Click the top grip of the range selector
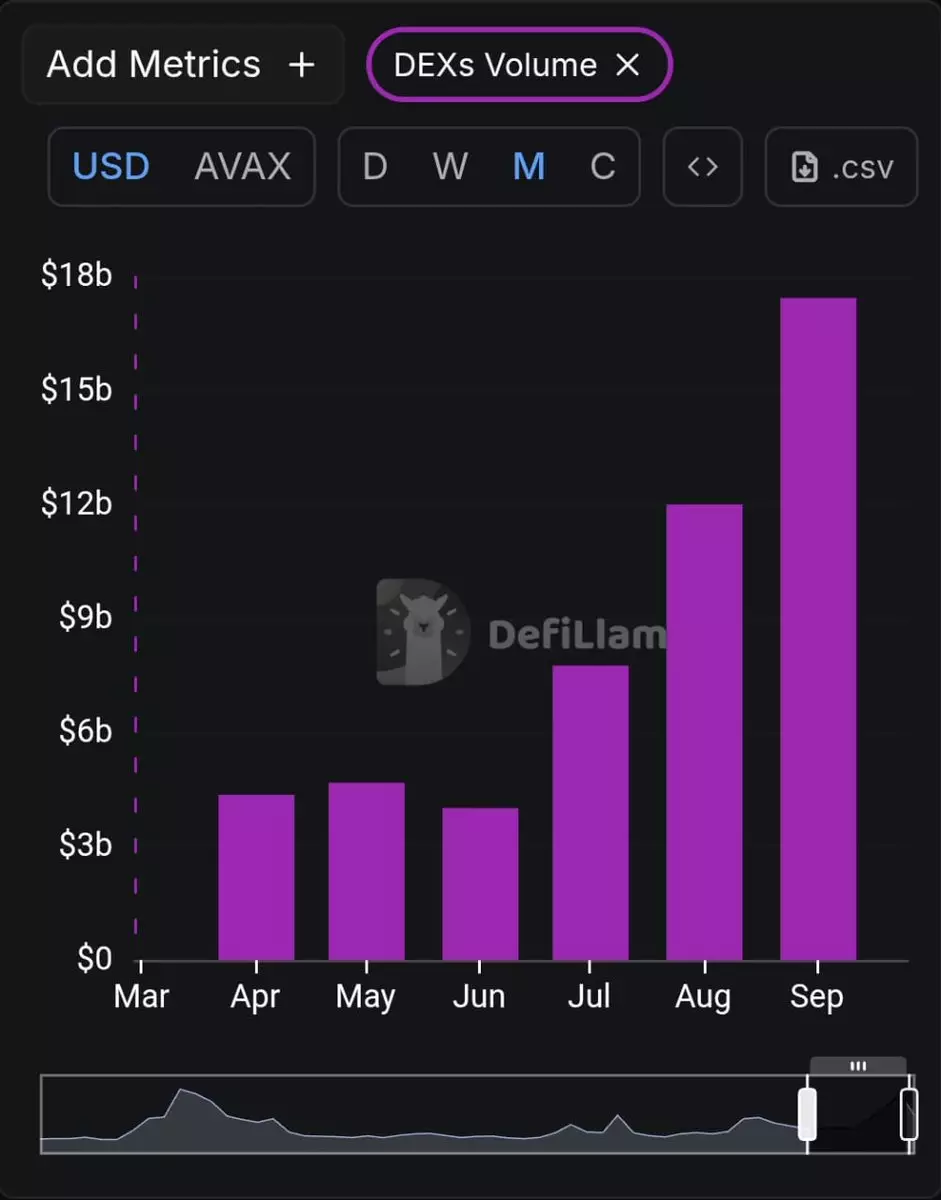This screenshot has height=1200, width=941. tap(858, 1066)
